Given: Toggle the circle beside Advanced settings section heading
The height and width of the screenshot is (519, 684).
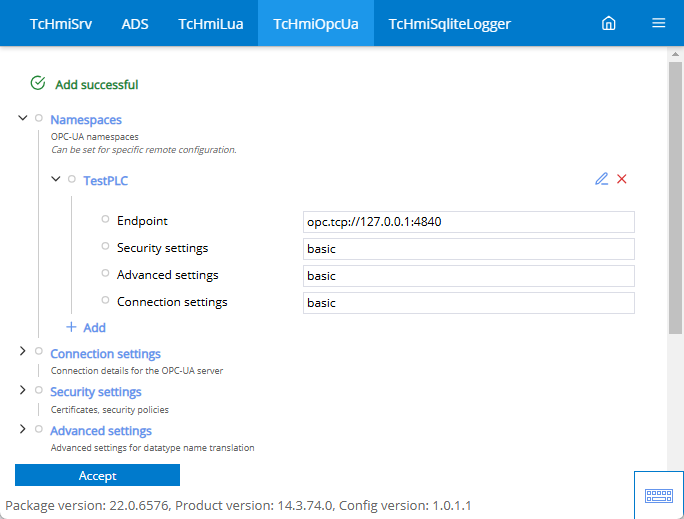Looking at the screenshot, I should pyautogui.click(x=39, y=429).
